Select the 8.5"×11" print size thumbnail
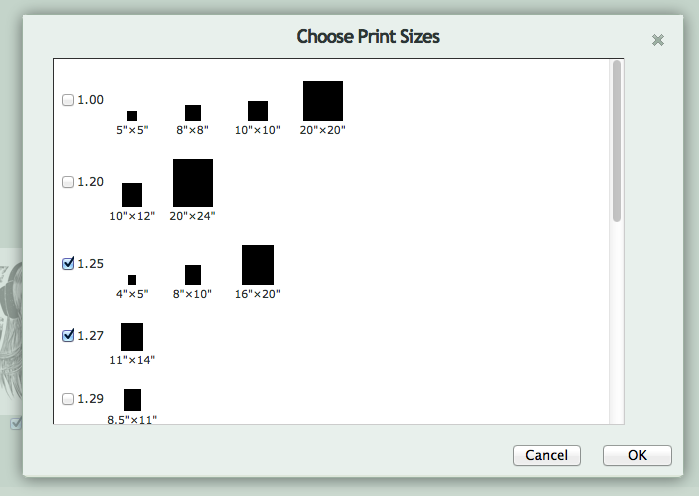The image size is (699, 496). [x=132, y=400]
